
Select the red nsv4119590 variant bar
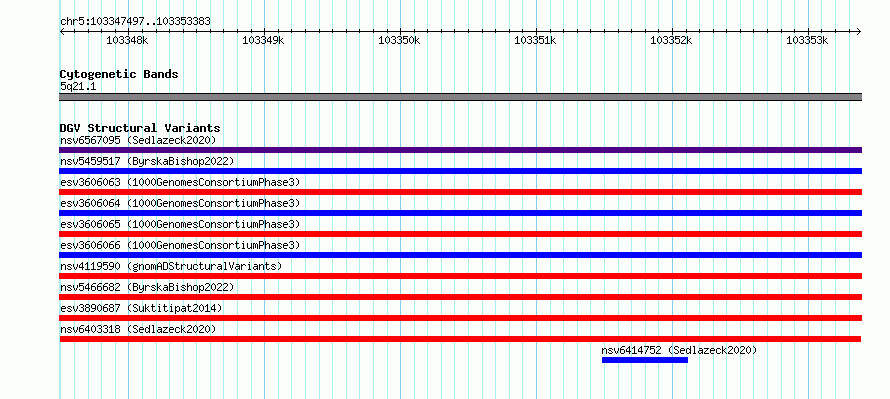click(x=460, y=276)
